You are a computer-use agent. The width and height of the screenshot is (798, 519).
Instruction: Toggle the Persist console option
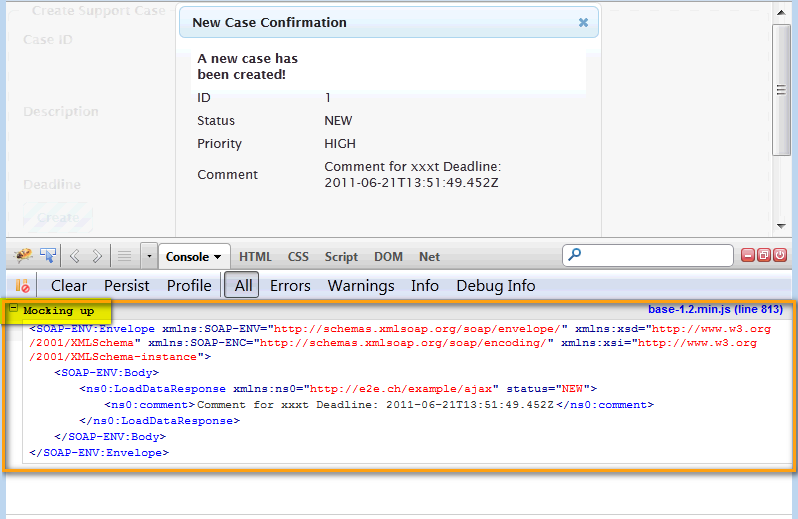pos(127,286)
